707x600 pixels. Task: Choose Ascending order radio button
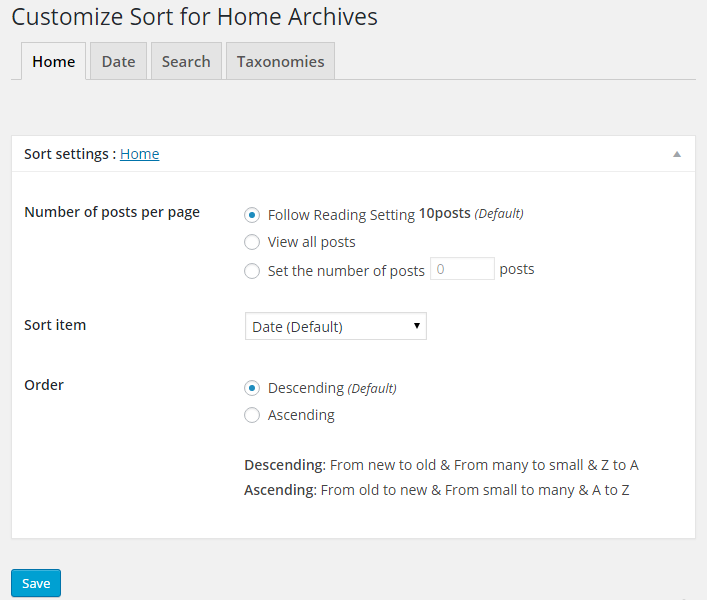[x=253, y=415]
